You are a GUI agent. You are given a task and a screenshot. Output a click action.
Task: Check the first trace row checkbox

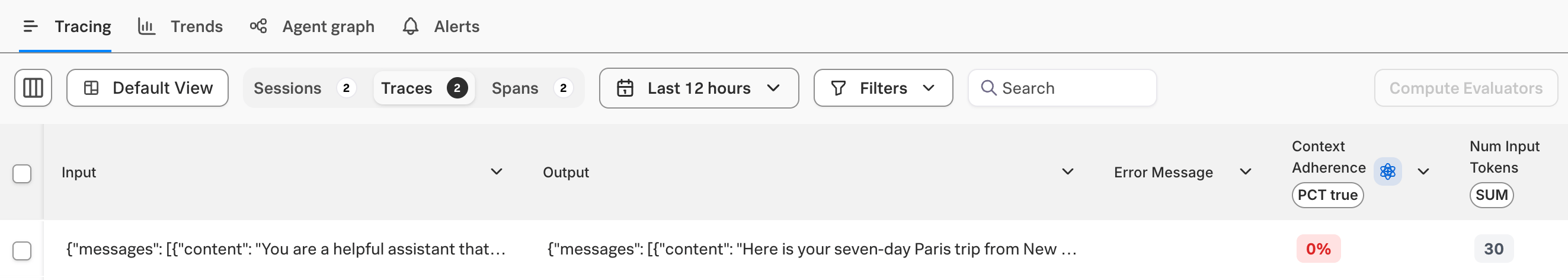pos(22,250)
